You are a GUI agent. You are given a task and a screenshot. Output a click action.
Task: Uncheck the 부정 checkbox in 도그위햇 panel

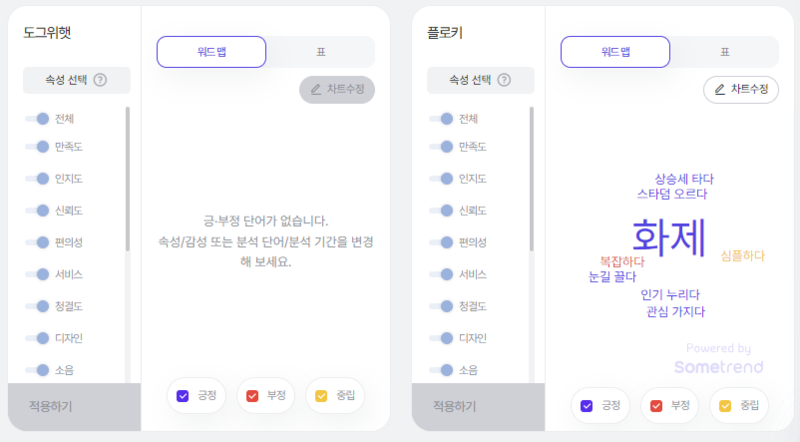point(252,396)
